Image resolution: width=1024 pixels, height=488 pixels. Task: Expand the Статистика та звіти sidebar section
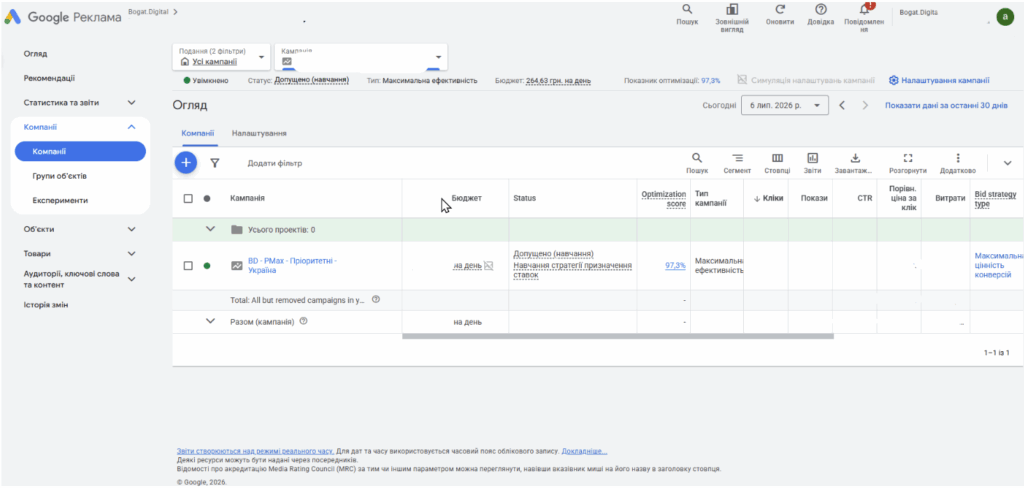click(80, 103)
